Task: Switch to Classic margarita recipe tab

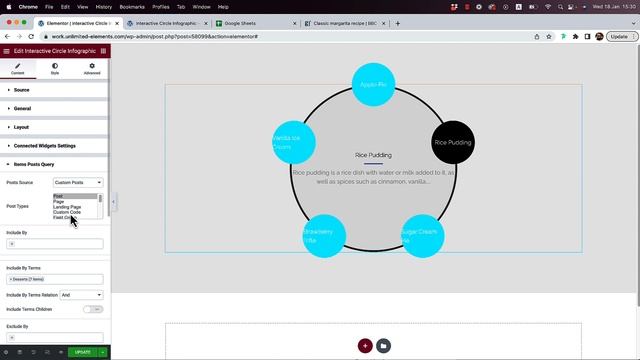Action: [x=344, y=23]
